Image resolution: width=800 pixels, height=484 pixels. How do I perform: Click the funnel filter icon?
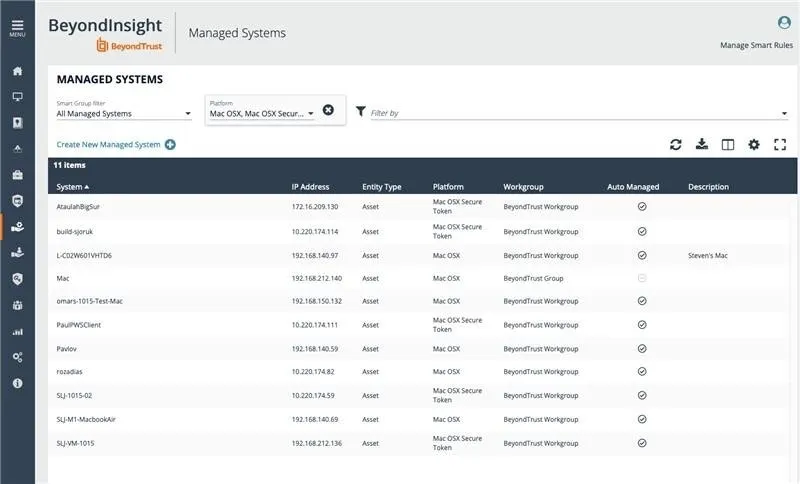click(x=361, y=111)
